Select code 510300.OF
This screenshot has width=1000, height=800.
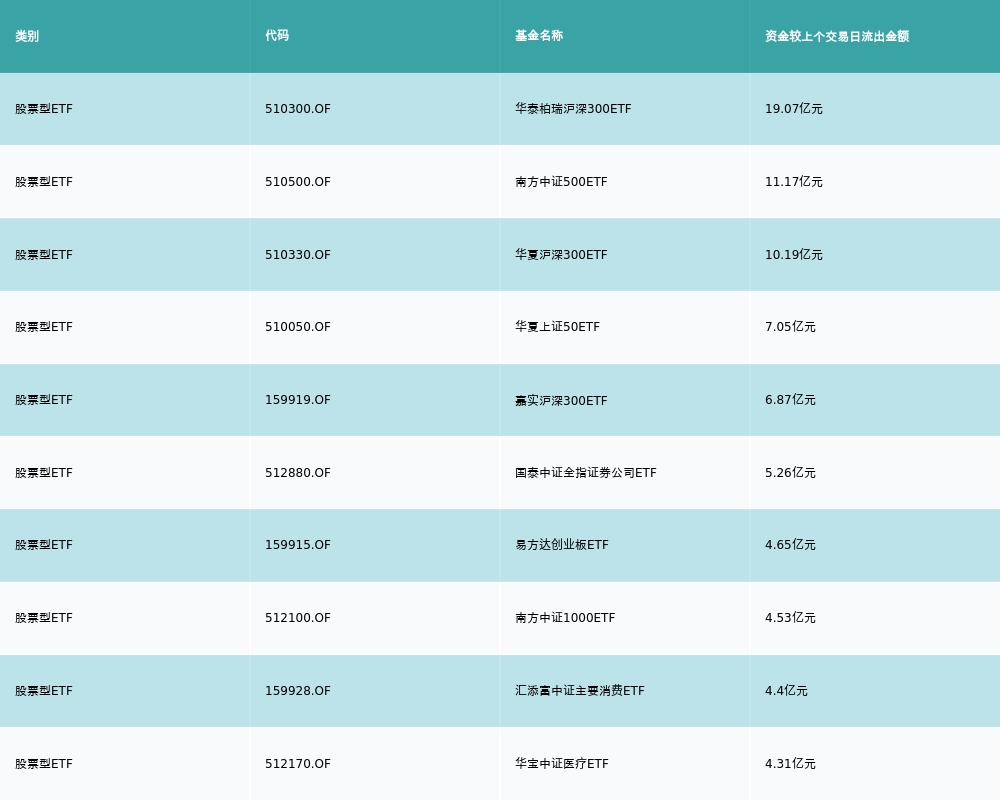coord(298,108)
